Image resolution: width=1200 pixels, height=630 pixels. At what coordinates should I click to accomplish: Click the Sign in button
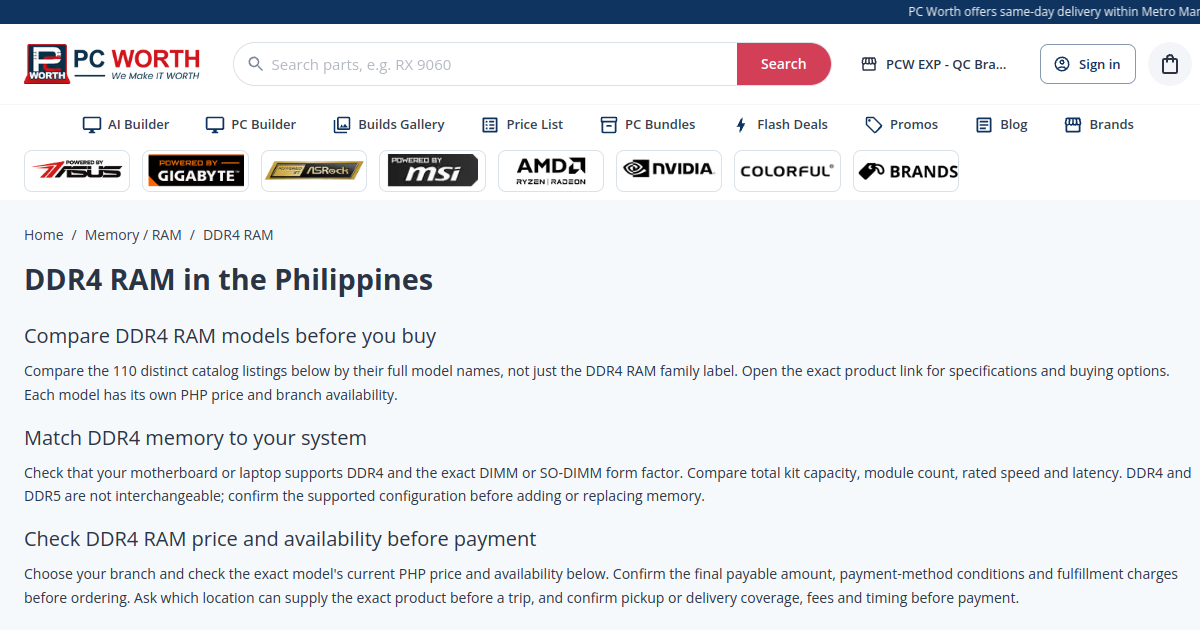click(1088, 64)
